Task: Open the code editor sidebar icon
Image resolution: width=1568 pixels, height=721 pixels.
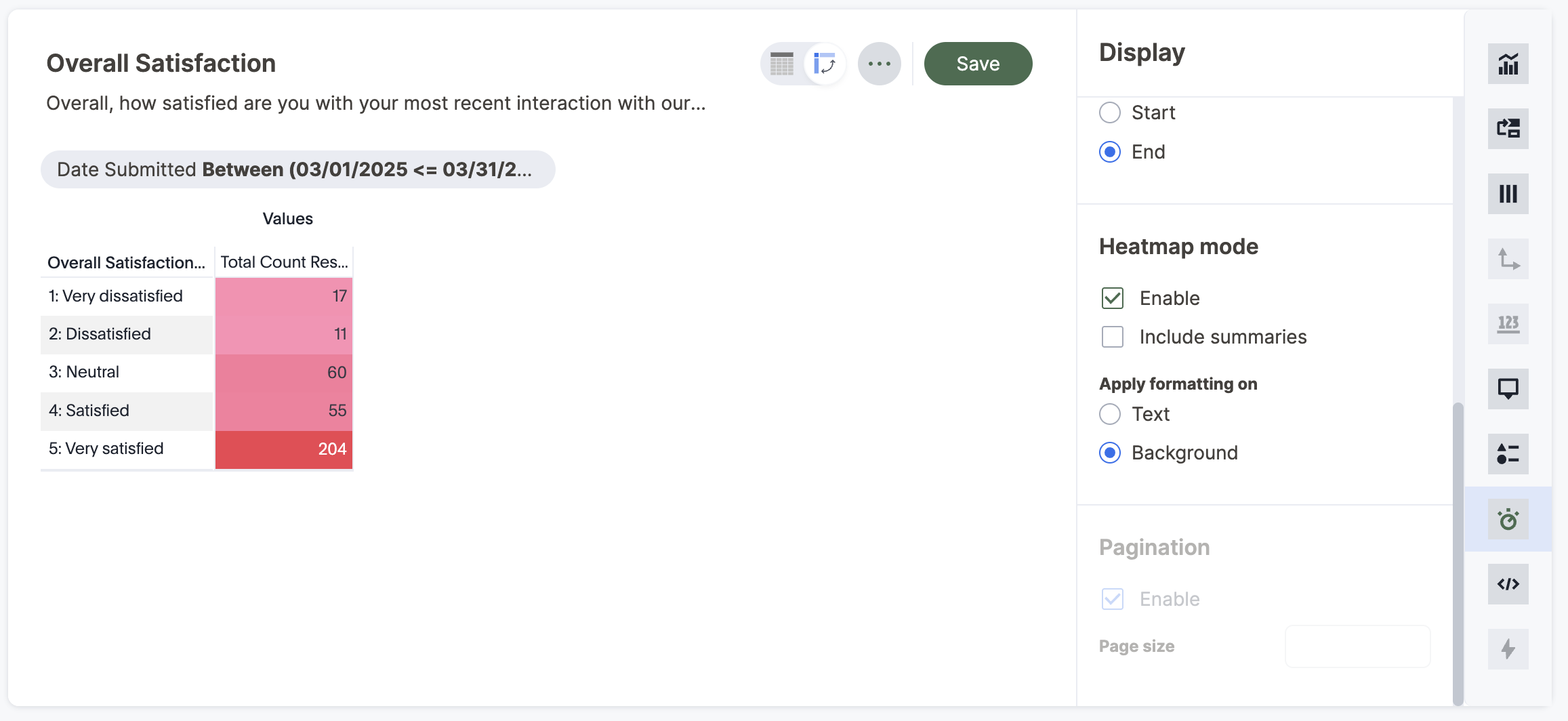Action: click(x=1508, y=584)
